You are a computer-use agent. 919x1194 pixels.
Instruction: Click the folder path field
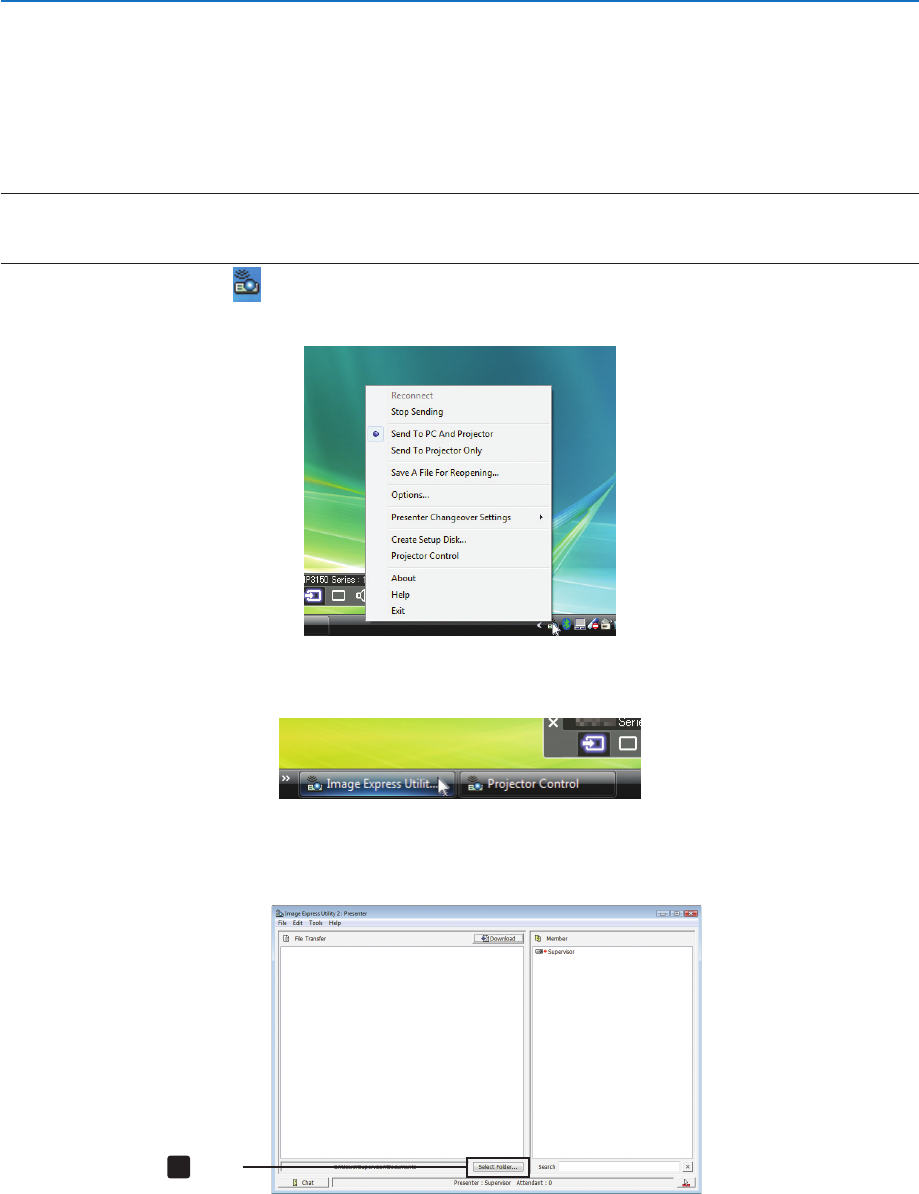point(373,1167)
